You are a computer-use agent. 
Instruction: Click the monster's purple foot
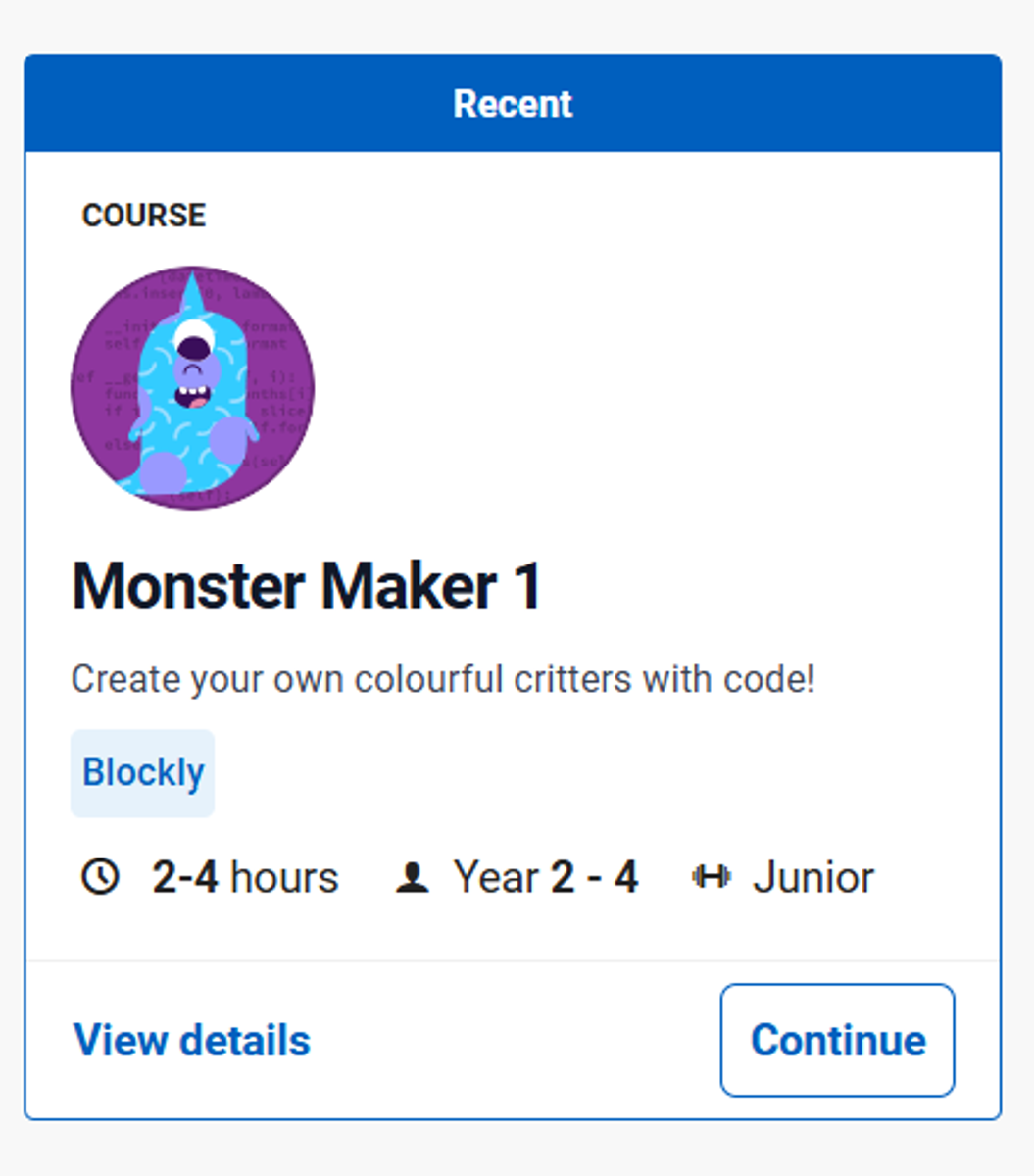point(163,472)
